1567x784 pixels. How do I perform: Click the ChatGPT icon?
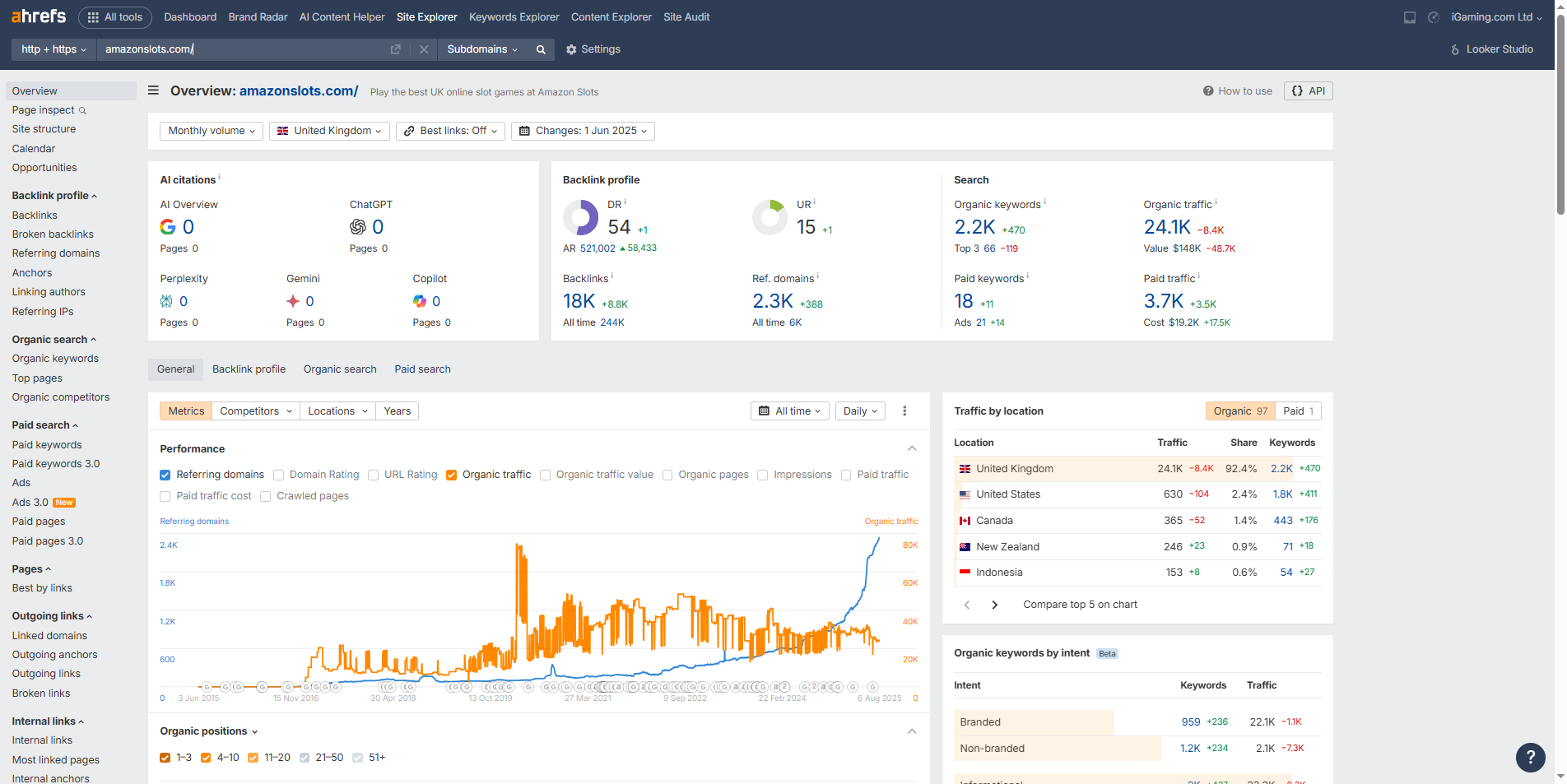358,227
